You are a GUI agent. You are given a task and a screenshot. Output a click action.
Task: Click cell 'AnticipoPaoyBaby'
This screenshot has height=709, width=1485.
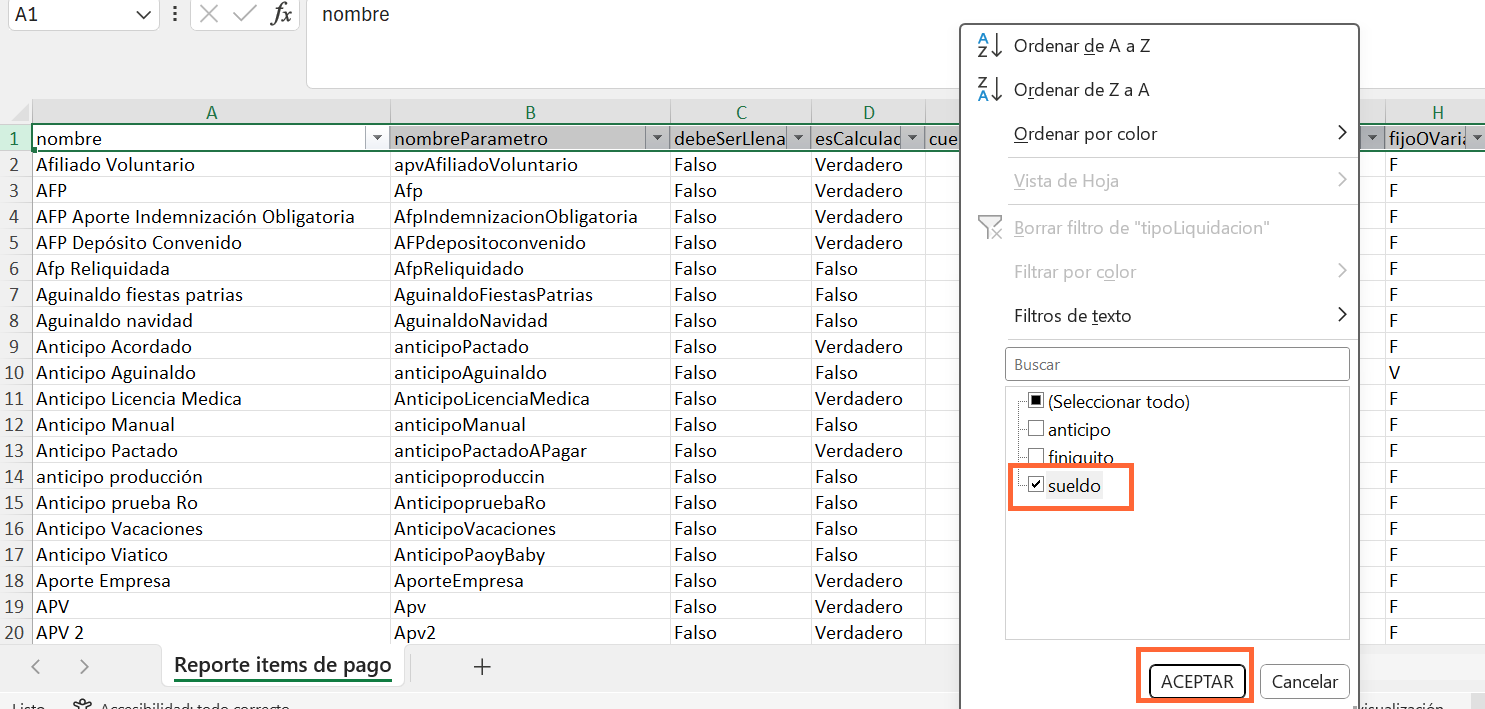coord(530,554)
